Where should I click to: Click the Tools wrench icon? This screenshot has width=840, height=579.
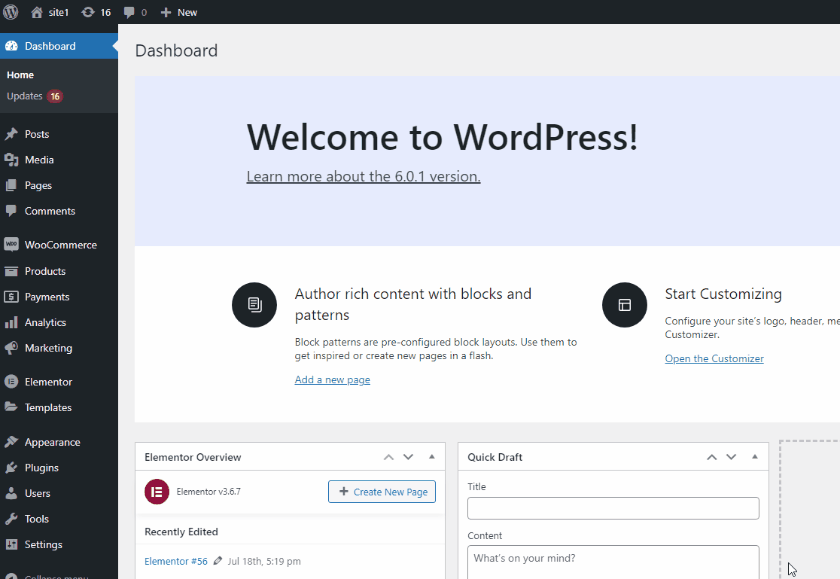pyautogui.click(x=11, y=519)
